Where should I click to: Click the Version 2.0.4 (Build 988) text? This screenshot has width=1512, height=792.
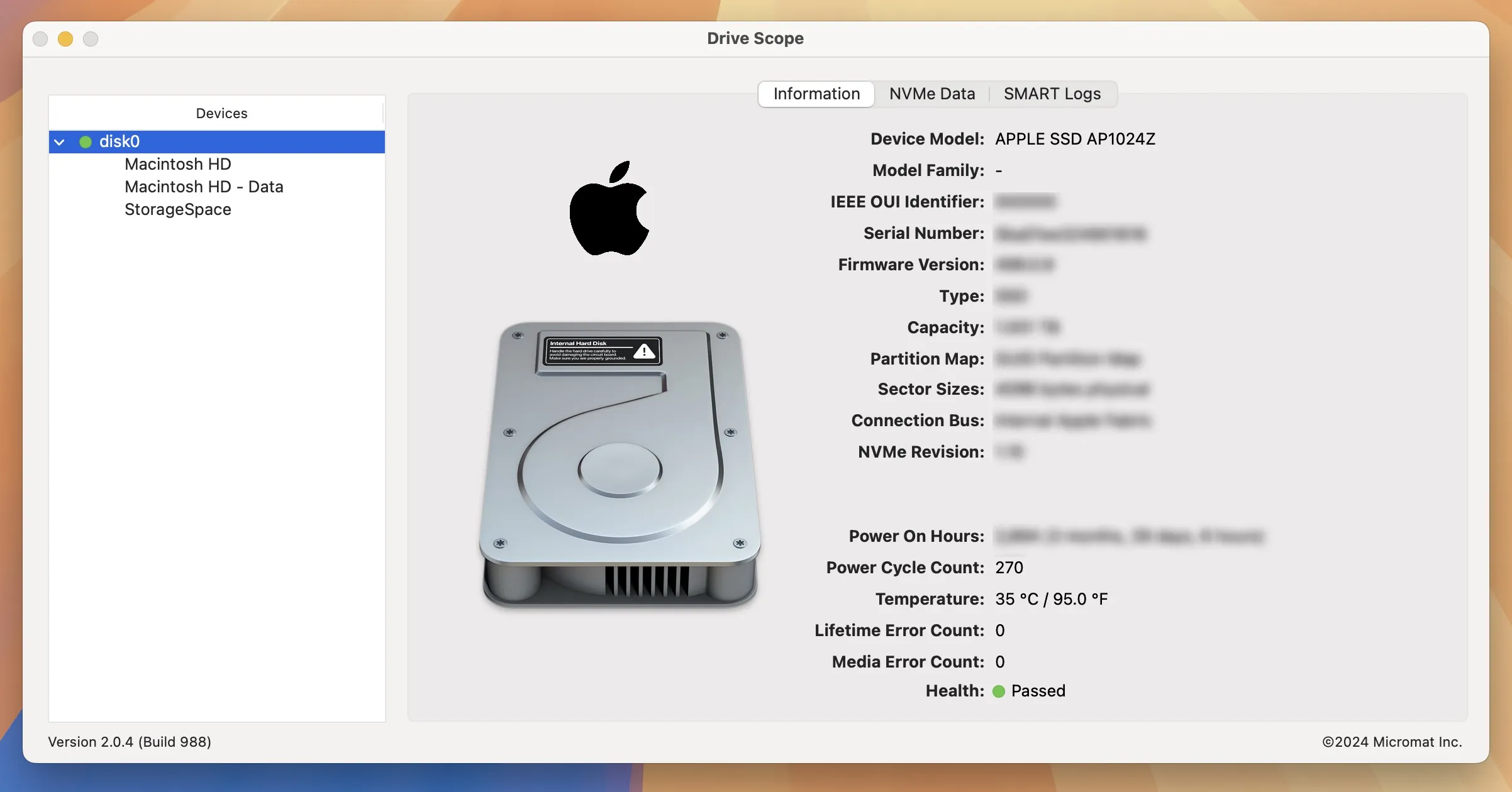click(x=130, y=742)
